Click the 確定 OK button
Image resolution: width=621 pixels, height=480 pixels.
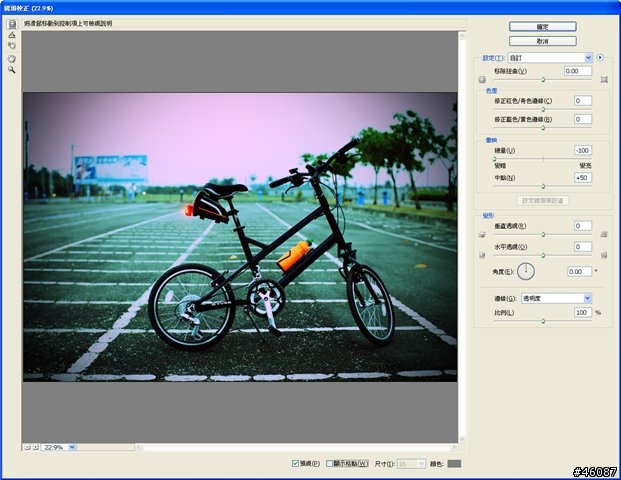tap(543, 27)
